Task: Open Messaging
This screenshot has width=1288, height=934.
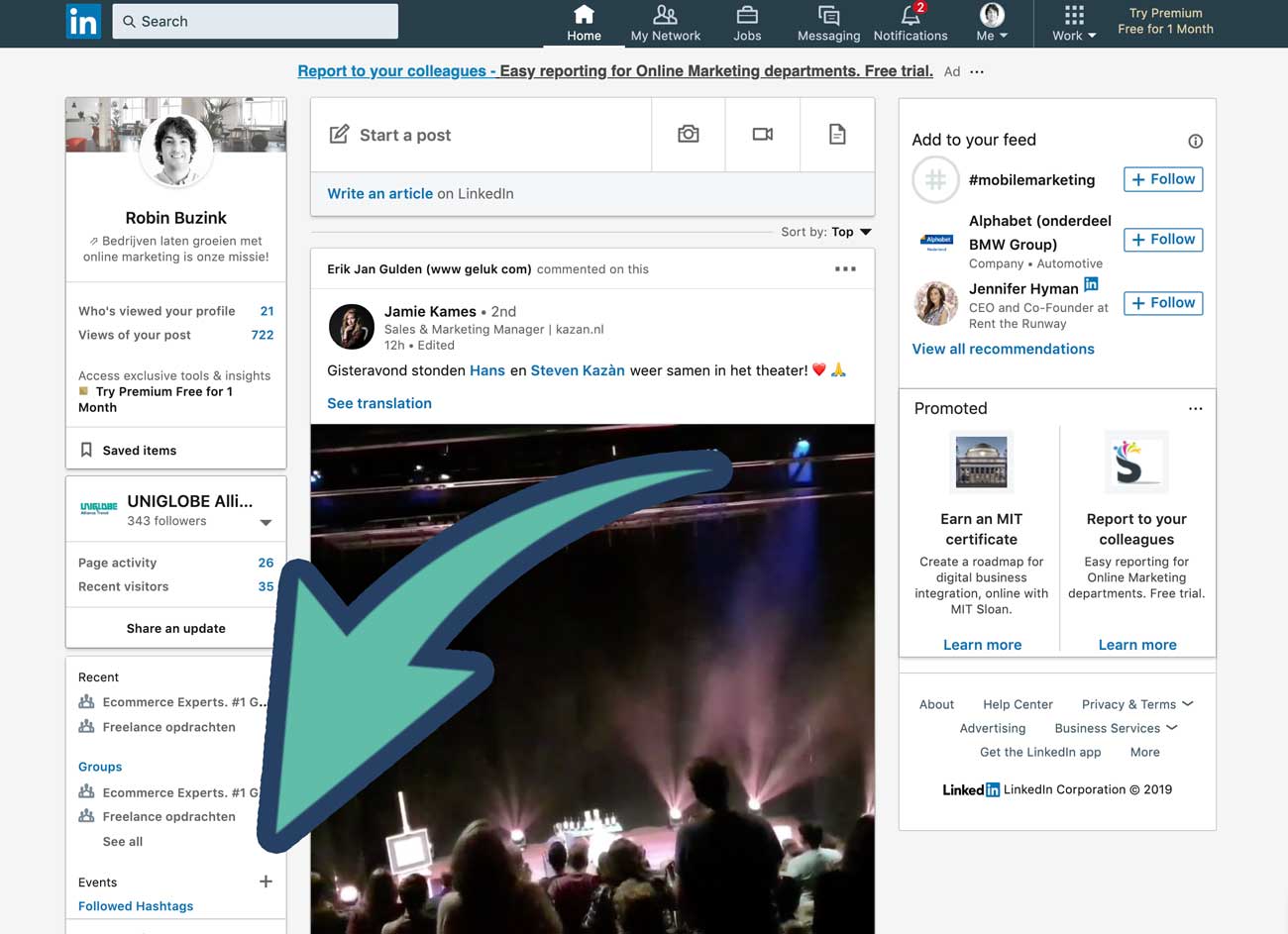Action: (x=828, y=24)
